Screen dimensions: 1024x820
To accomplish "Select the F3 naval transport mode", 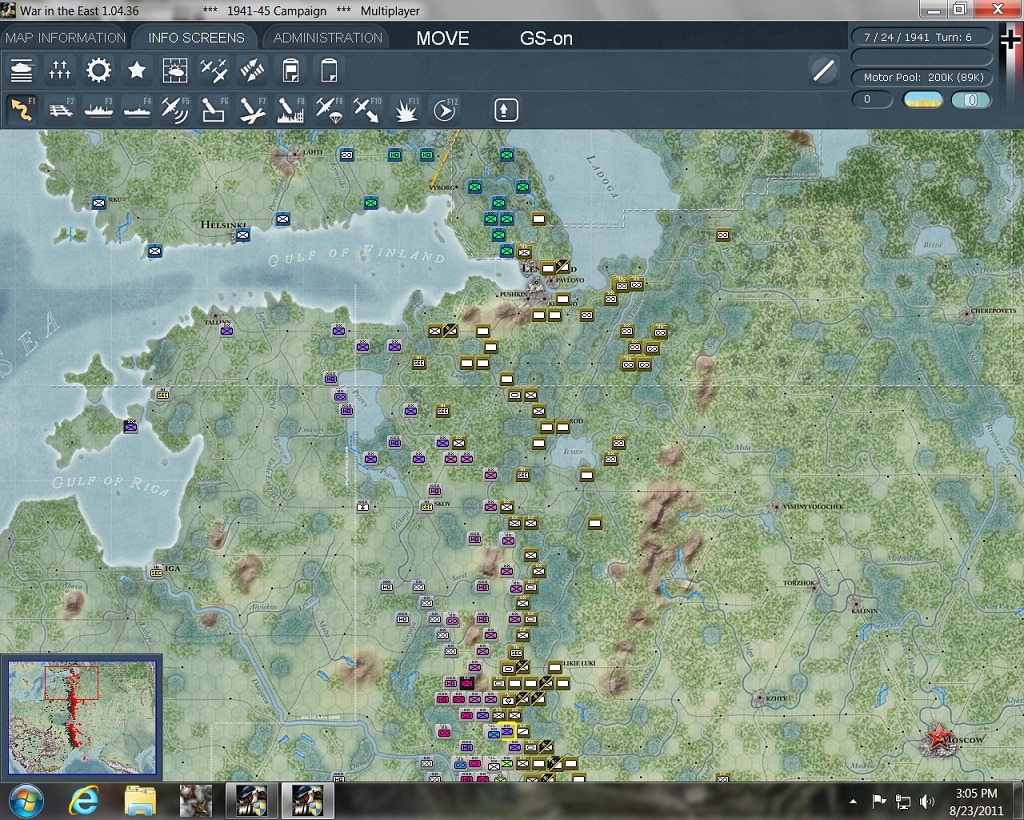I will coord(99,110).
